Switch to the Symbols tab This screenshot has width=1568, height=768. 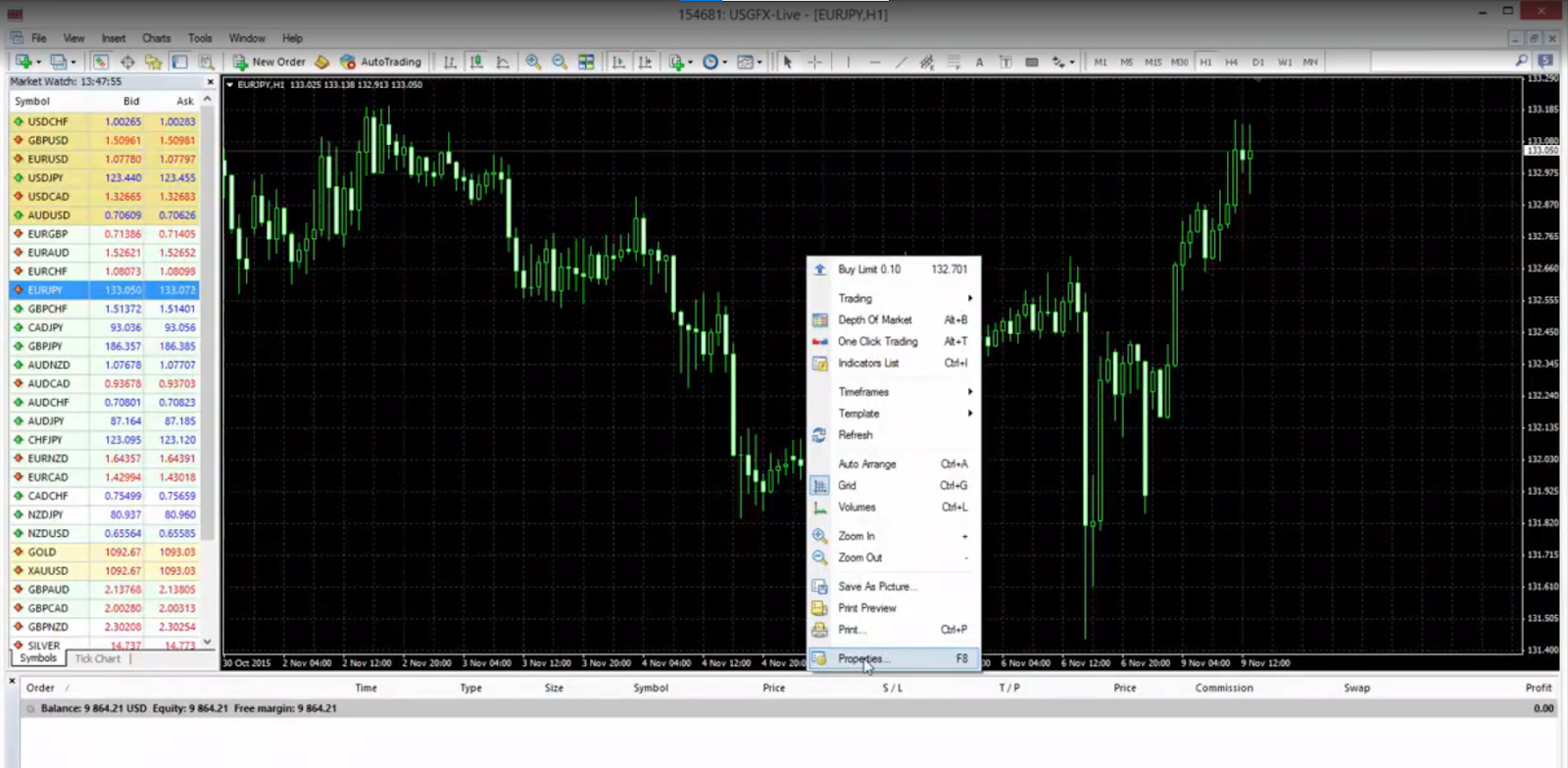click(x=38, y=658)
